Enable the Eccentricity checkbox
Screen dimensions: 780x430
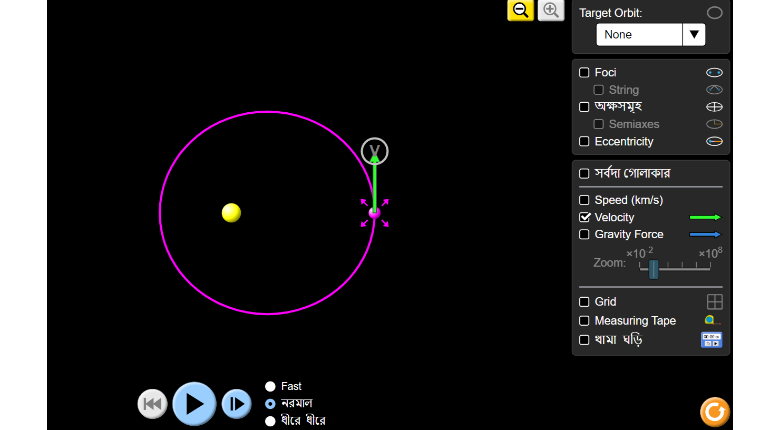click(584, 141)
